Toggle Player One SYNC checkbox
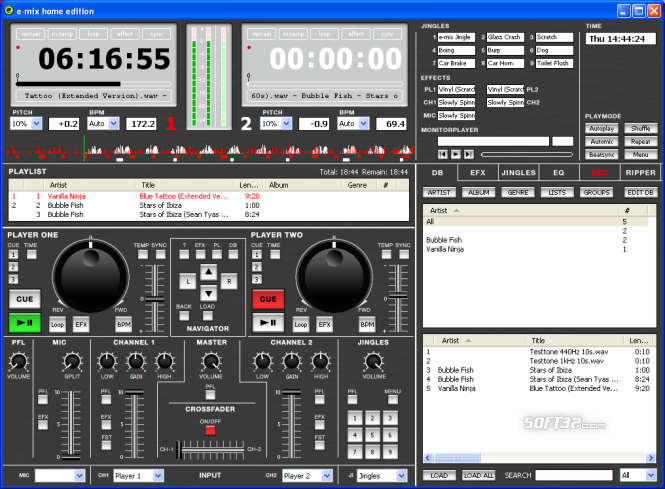 pos(160,254)
